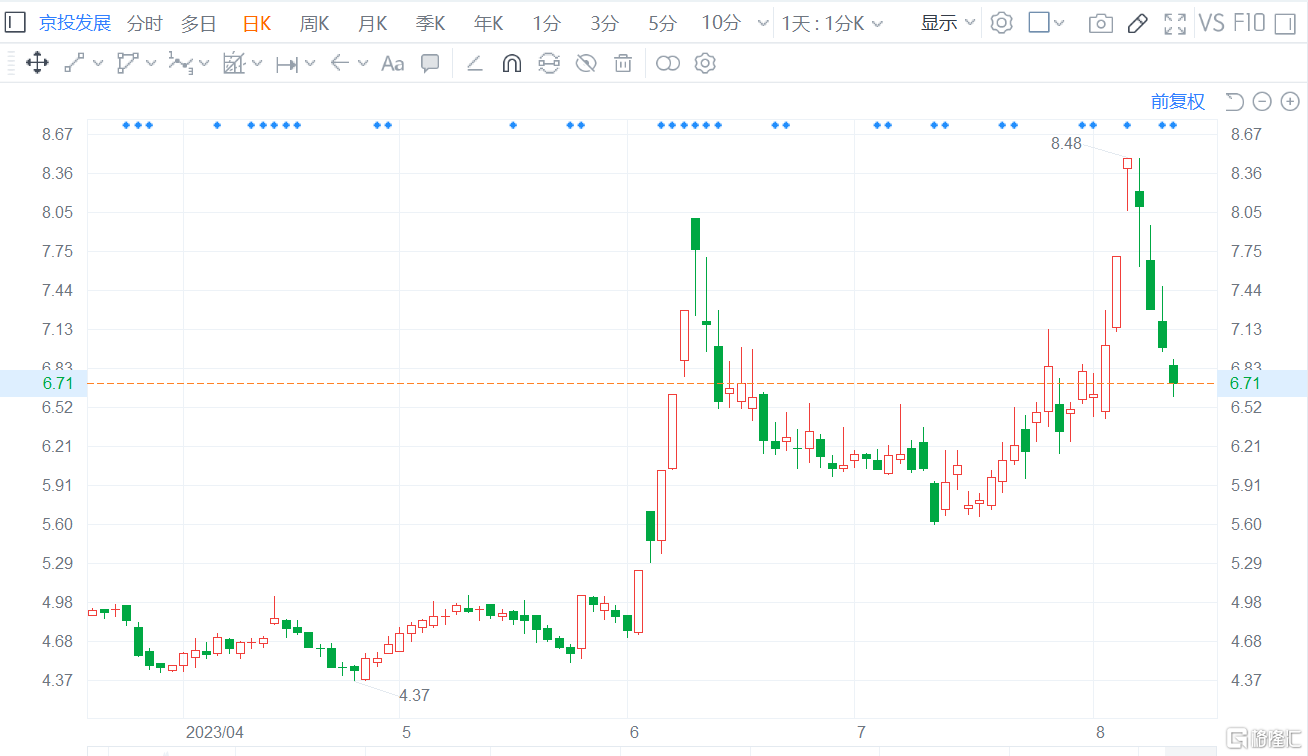The image size is (1308, 756).
Task: Delete drawings with the trash icon
Action: (x=622, y=63)
